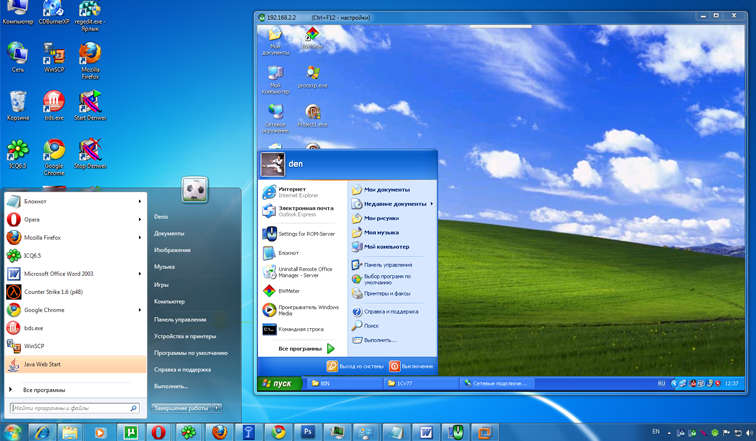Click the Найти программы и файлы search box
The image size is (756, 441).
coord(70,408)
